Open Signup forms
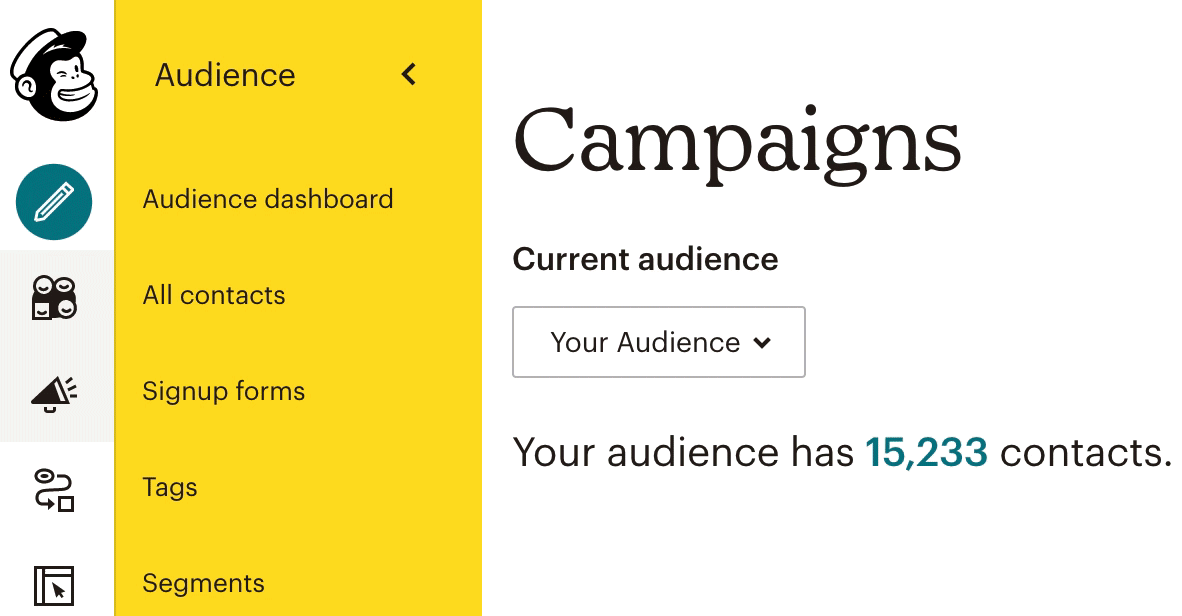Viewport: 1182px width, 616px height. pyautogui.click(x=224, y=391)
